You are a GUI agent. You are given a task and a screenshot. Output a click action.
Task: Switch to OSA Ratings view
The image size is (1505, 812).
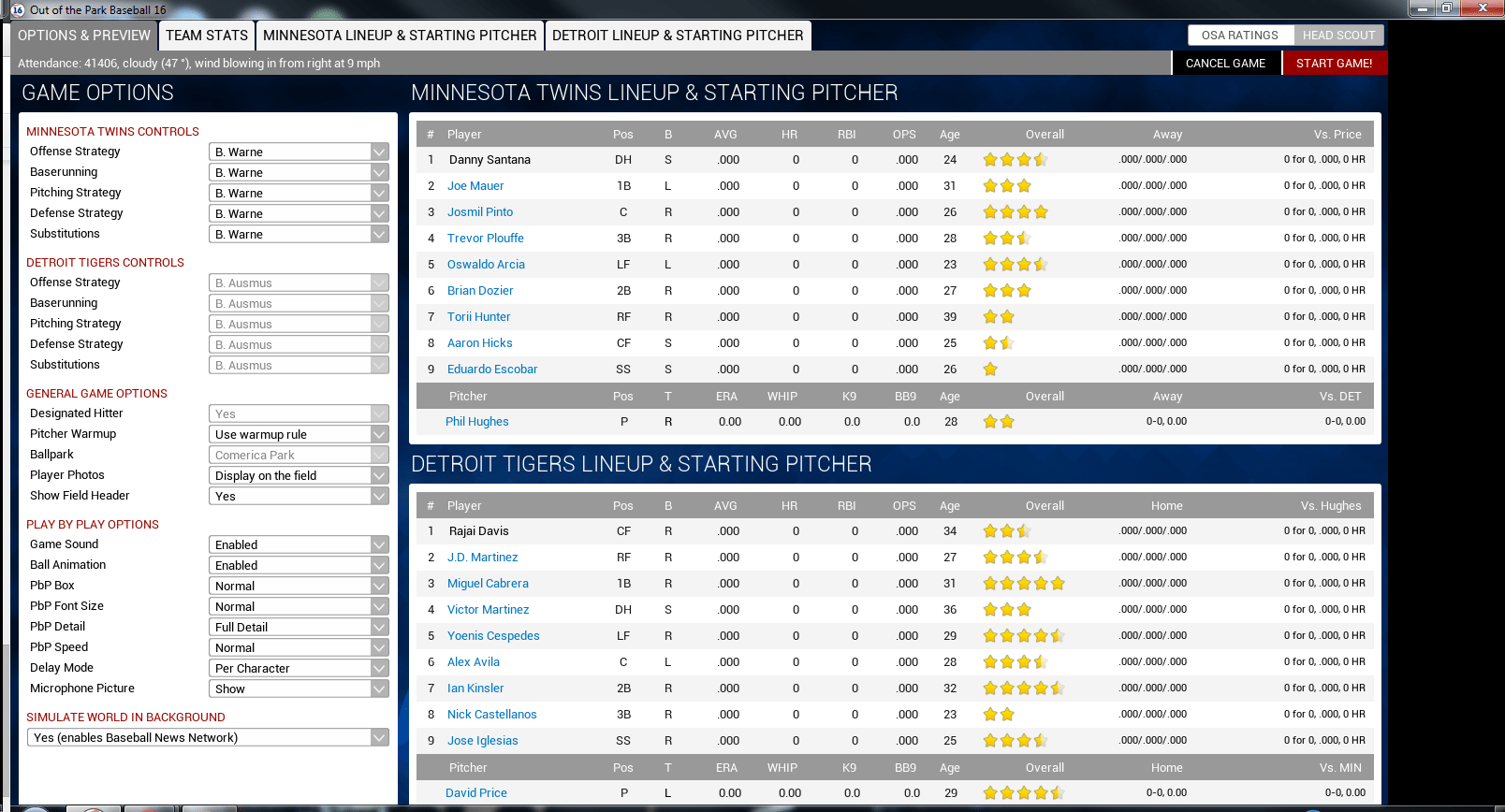(x=1240, y=36)
